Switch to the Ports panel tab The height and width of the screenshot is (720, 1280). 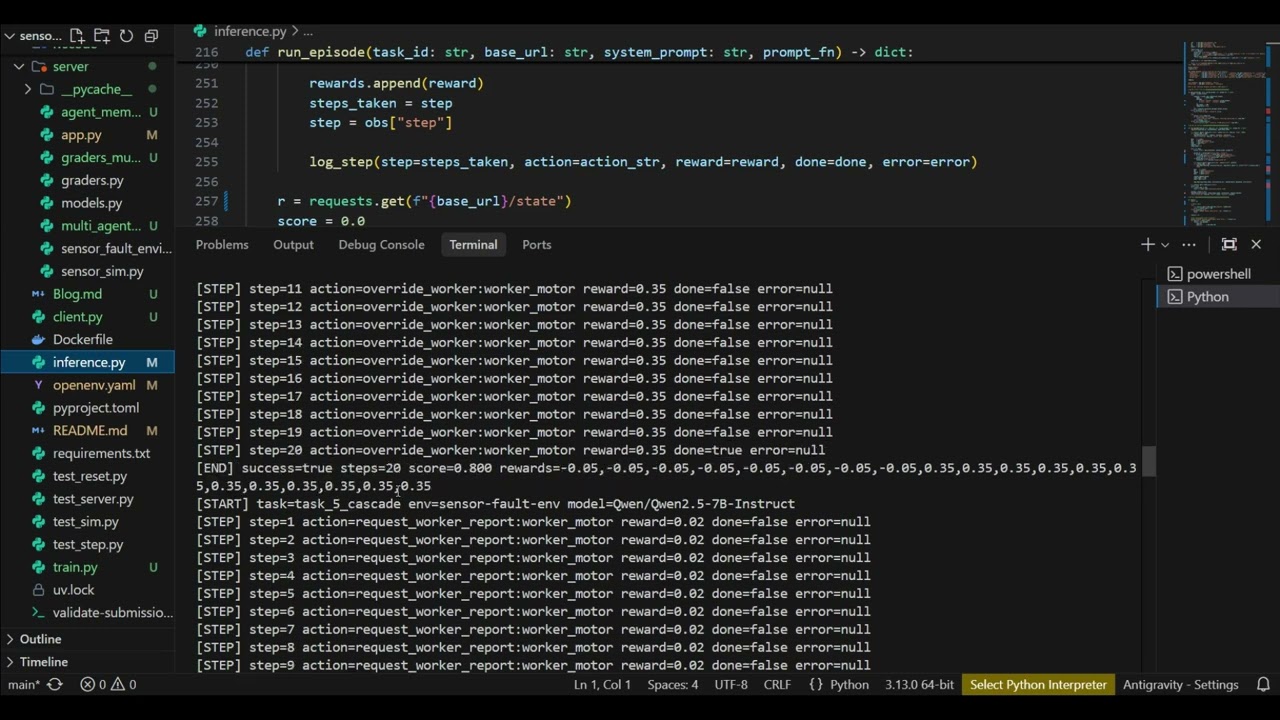pyautogui.click(x=536, y=245)
